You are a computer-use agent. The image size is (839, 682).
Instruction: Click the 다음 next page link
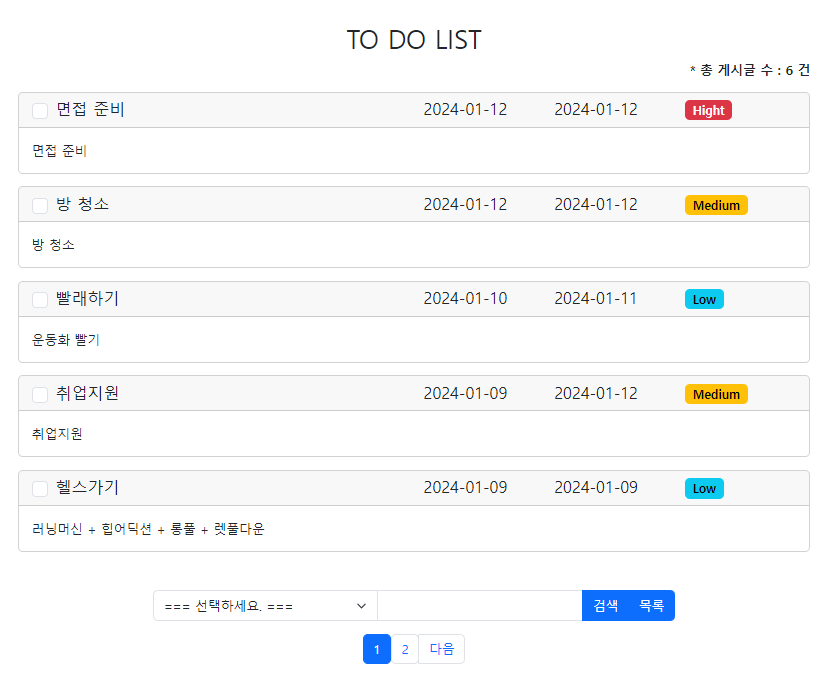click(x=441, y=649)
